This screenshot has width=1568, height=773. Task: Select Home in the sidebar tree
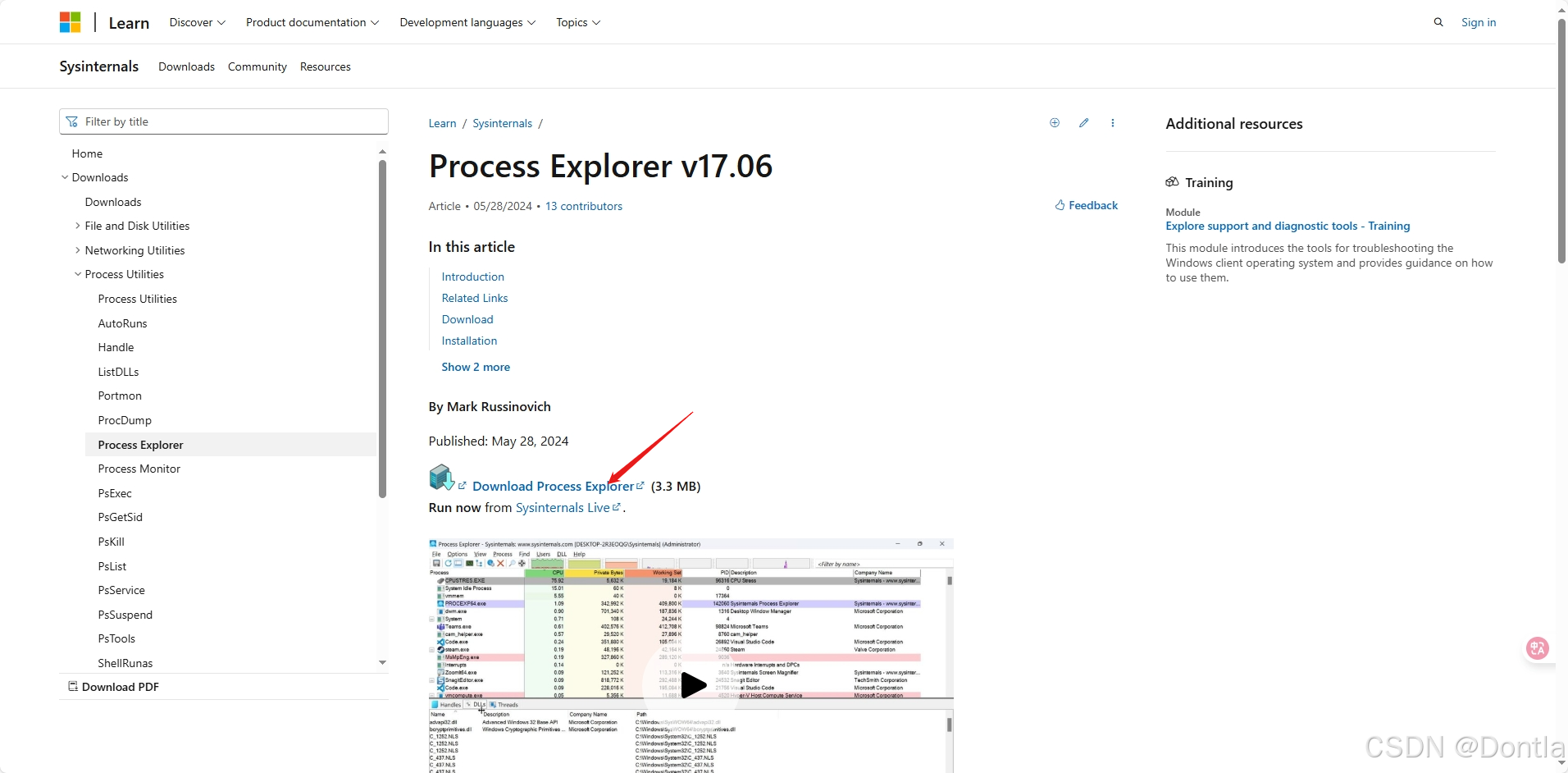point(87,153)
